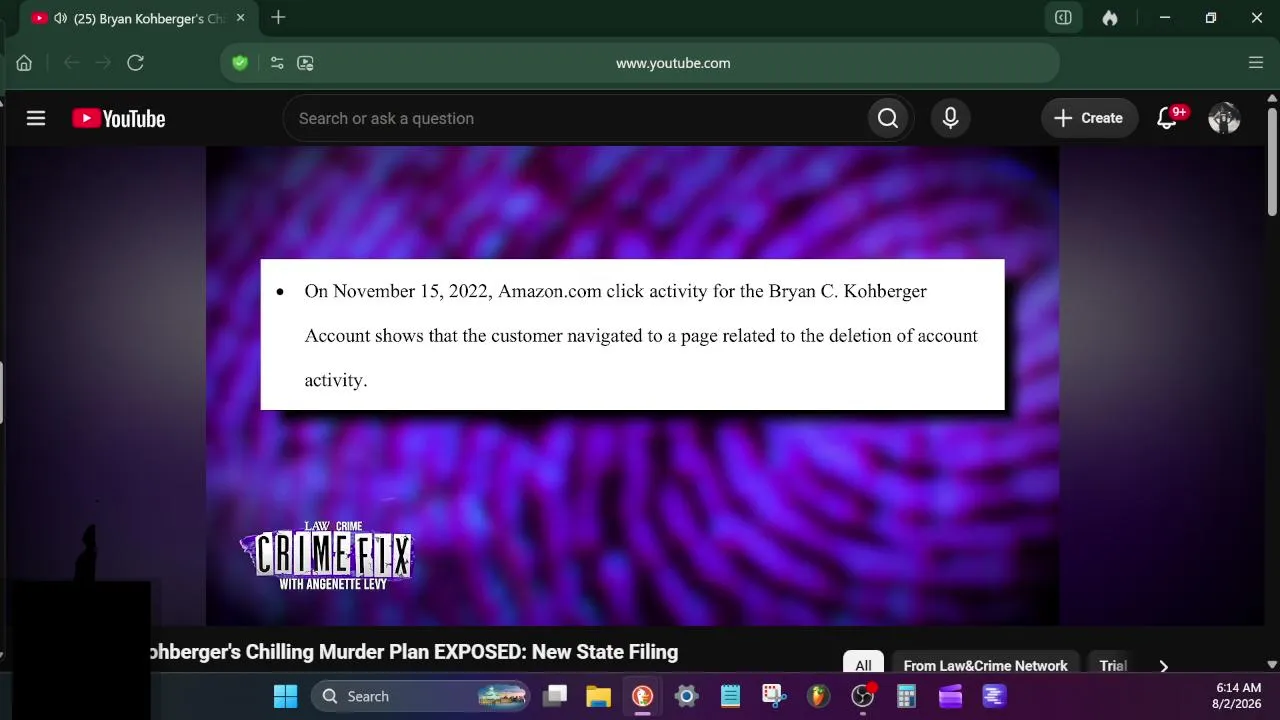1280x720 pixels.
Task: Click the Windows taskbar Search box
Action: (x=420, y=696)
